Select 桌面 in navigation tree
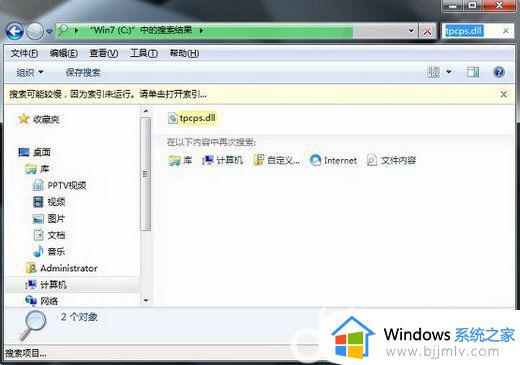Image resolution: width=520 pixels, height=365 pixels. pyautogui.click(x=42, y=152)
